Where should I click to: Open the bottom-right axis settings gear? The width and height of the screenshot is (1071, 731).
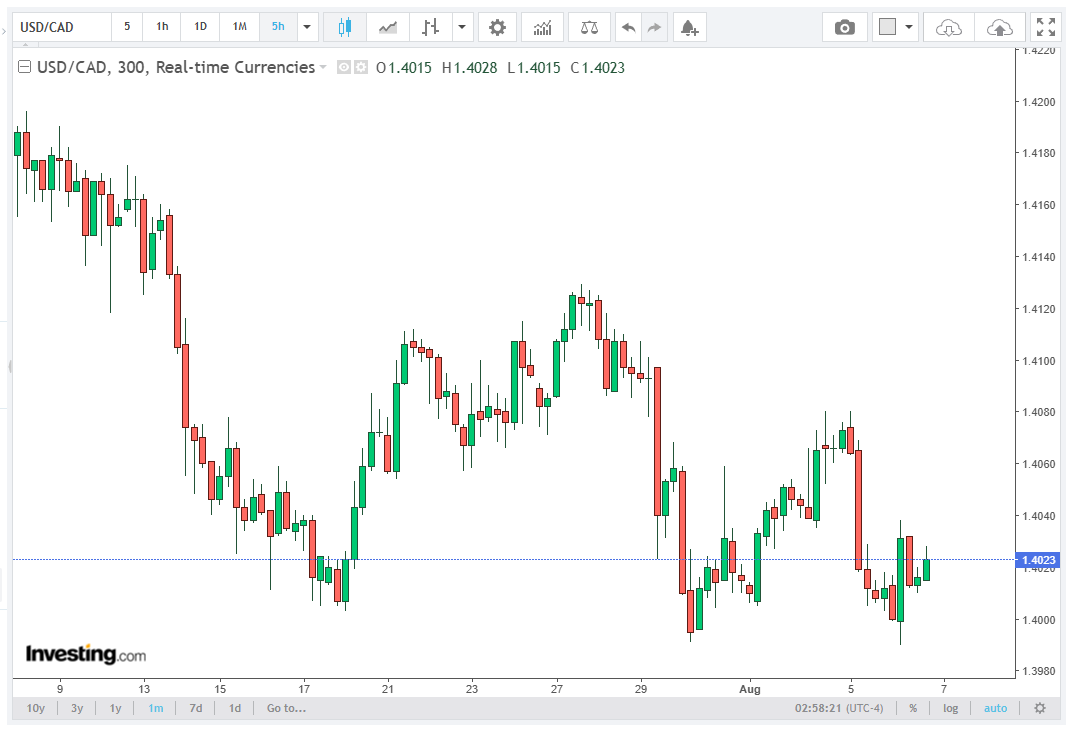pos(1040,708)
